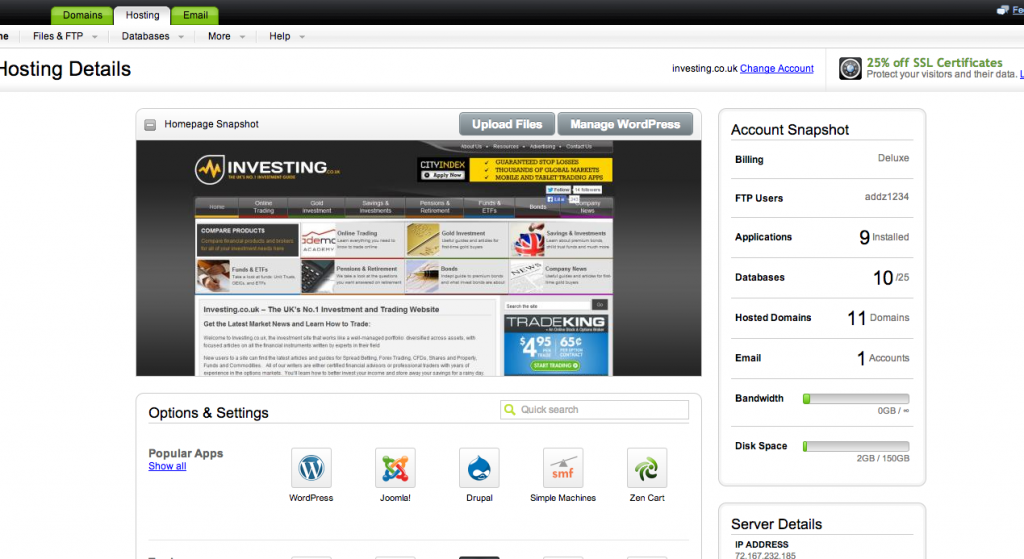Open the Simple Machines forum icon
The width and height of the screenshot is (1024, 559).
(x=563, y=468)
